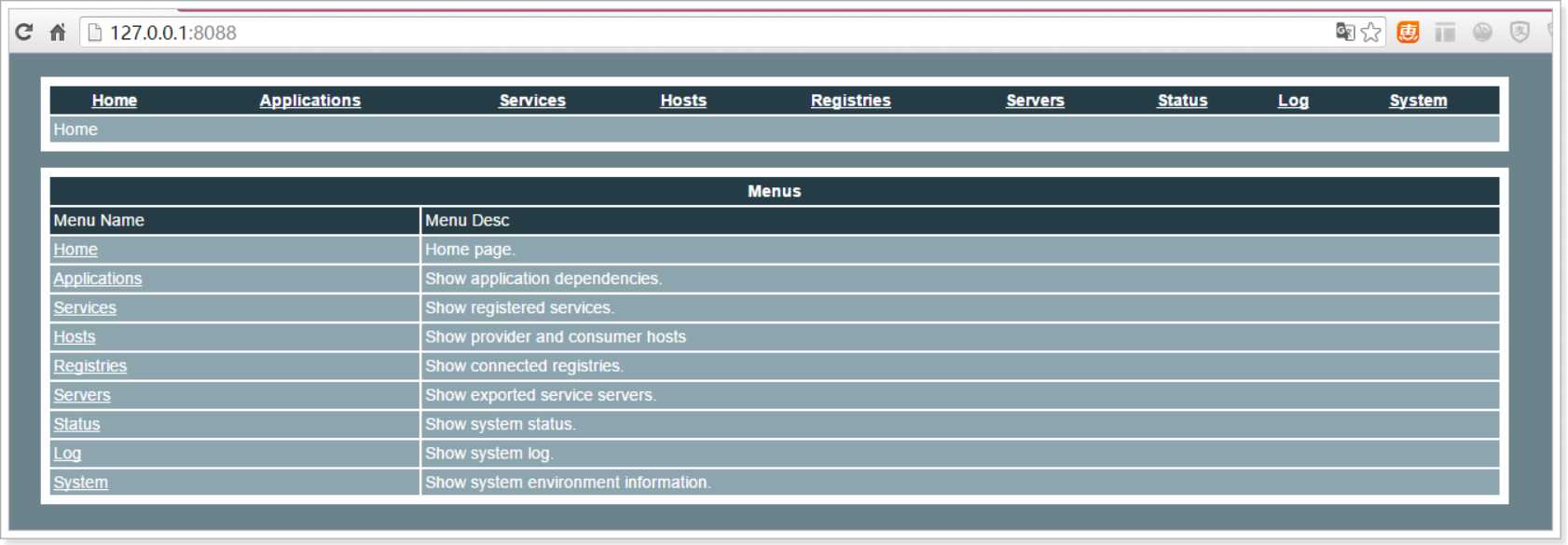Follow the Status link in Menus table
This screenshot has height=545, width=1568.
coord(76,424)
